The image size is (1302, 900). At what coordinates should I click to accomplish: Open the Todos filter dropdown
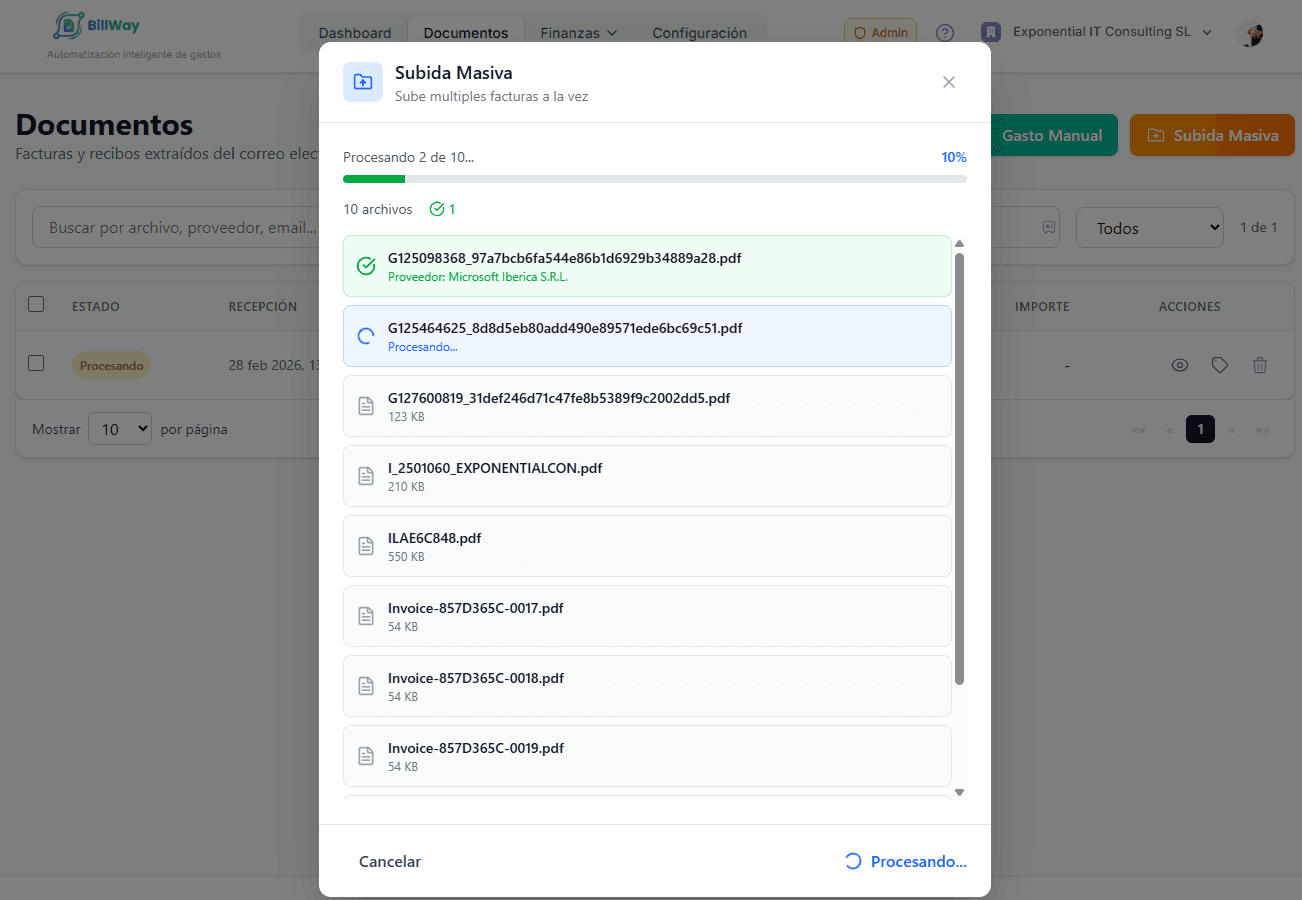click(x=1149, y=228)
